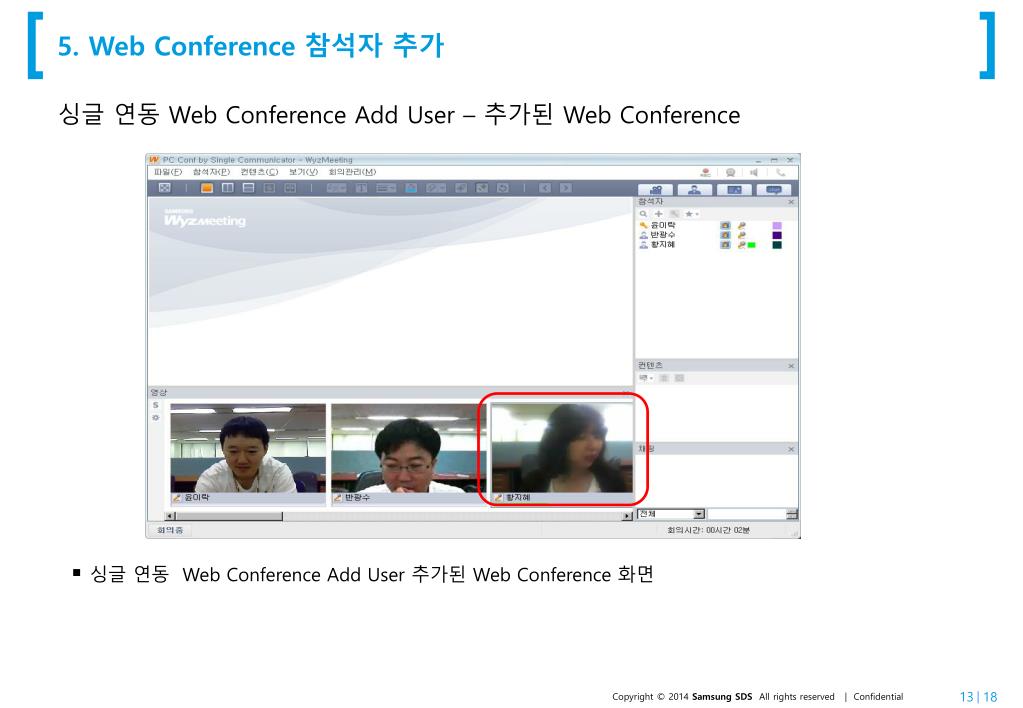Toggle the microphone icon for 반광수
Image resolution: width=1023 pixels, height=708 pixels.
click(x=742, y=235)
